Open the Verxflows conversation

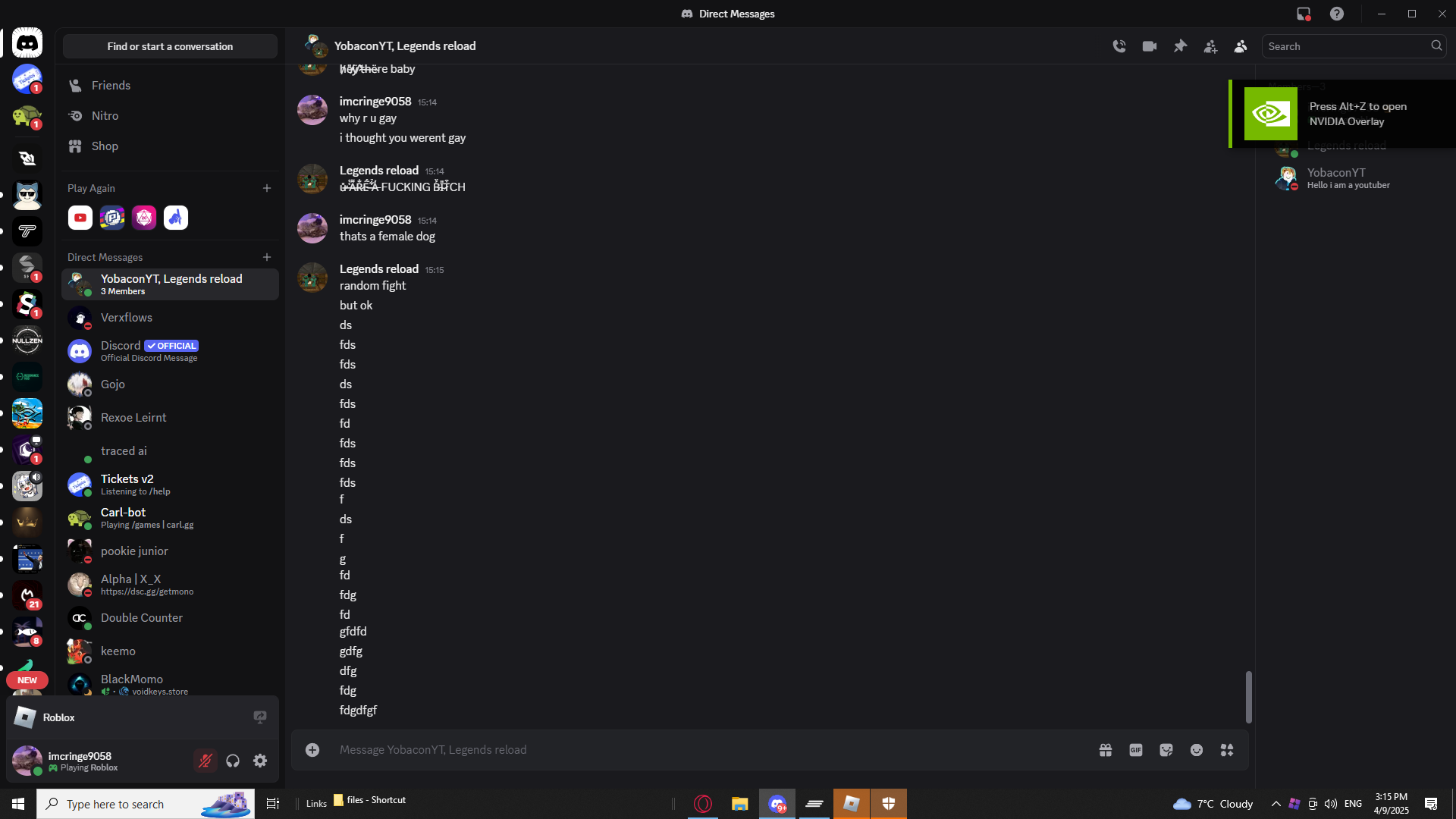(170, 318)
